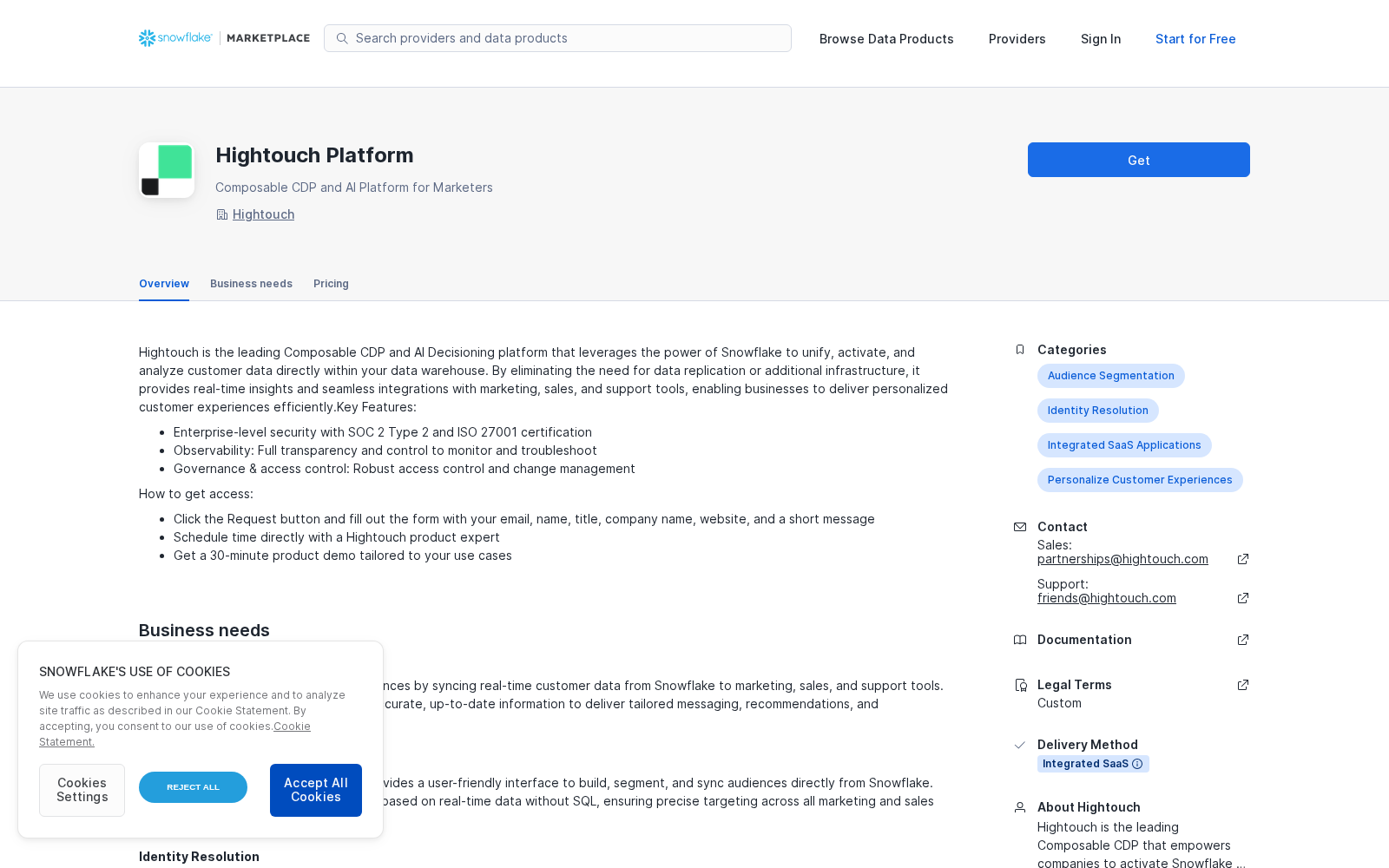The height and width of the screenshot is (868, 1389).
Task: Open Documentation external link icon
Action: click(x=1243, y=640)
